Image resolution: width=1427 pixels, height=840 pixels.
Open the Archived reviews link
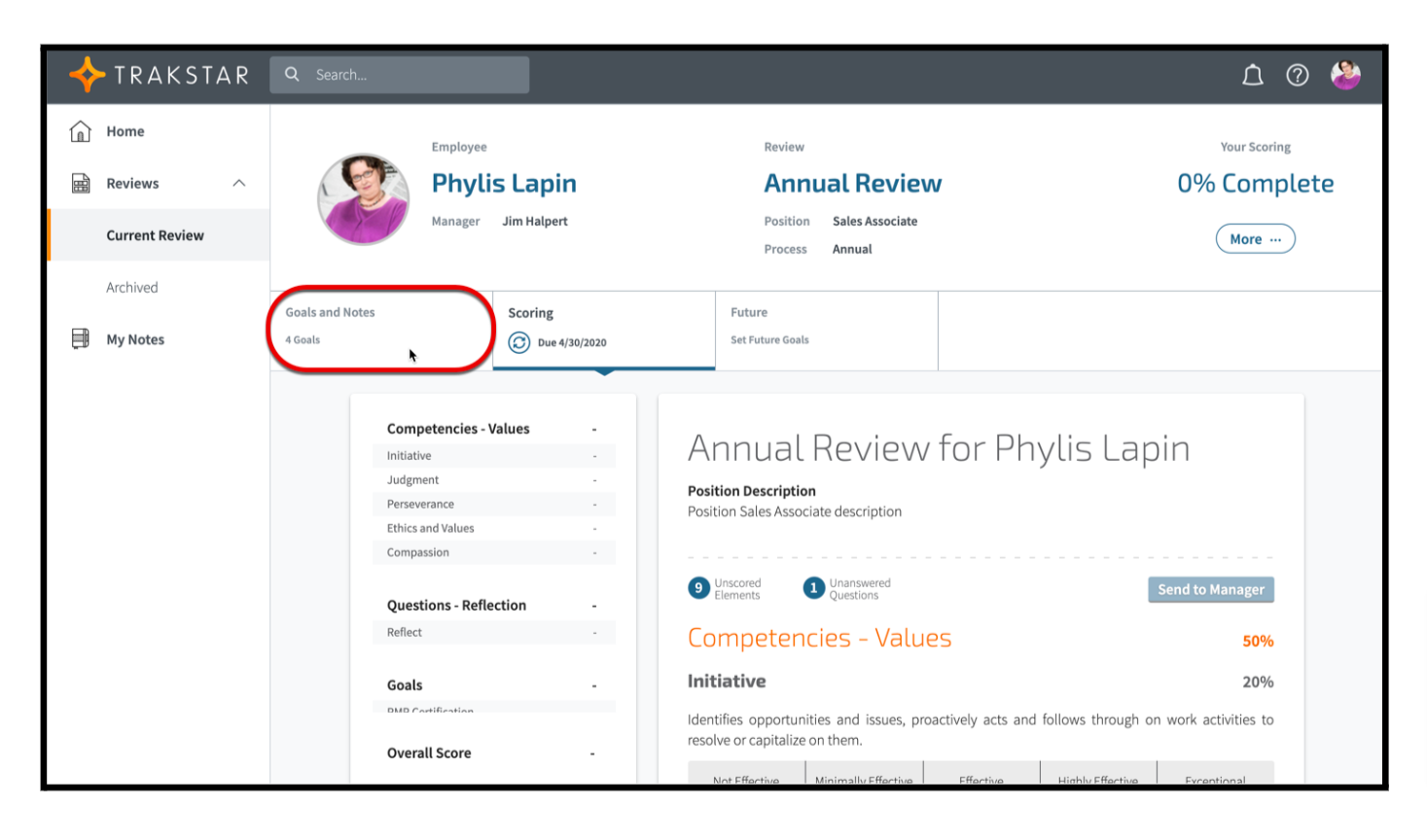(132, 288)
